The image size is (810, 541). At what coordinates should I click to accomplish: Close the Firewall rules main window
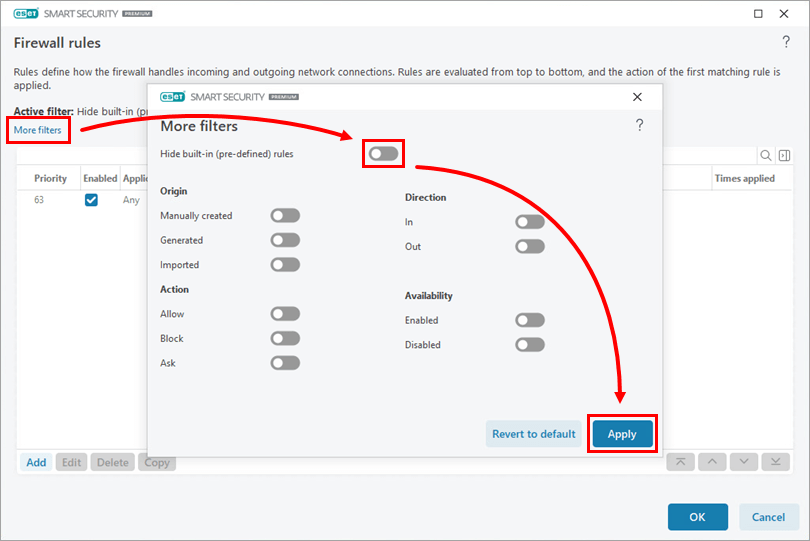[x=784, y=14]
